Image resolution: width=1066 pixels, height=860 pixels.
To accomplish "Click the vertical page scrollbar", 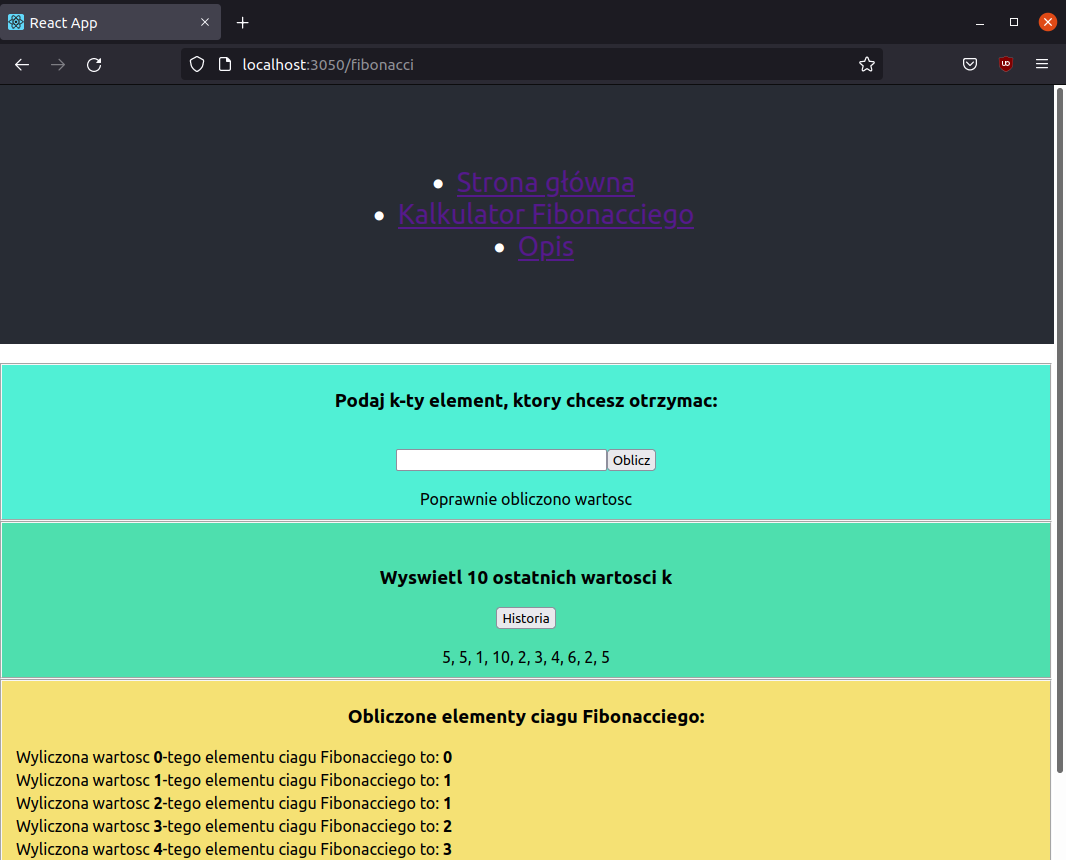I will tap(1059, 428).
